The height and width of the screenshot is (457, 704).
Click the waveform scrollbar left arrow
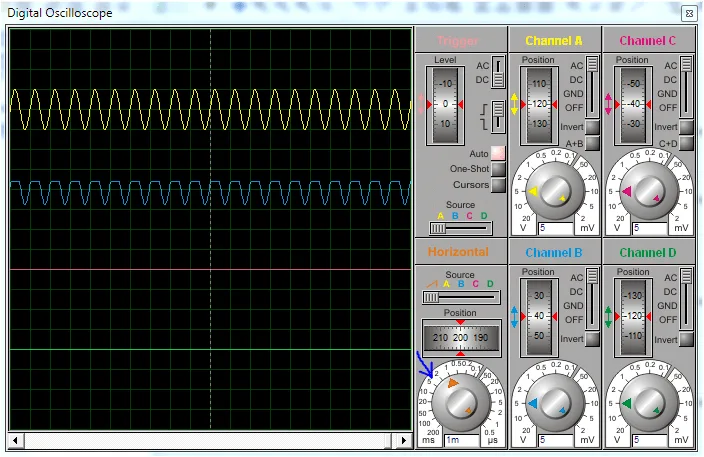(16, 440)
